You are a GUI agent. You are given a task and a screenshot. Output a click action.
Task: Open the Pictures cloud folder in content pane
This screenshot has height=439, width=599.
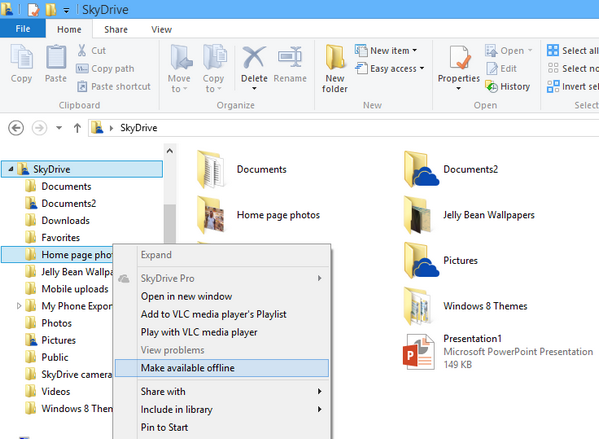[x=421, y=261]
